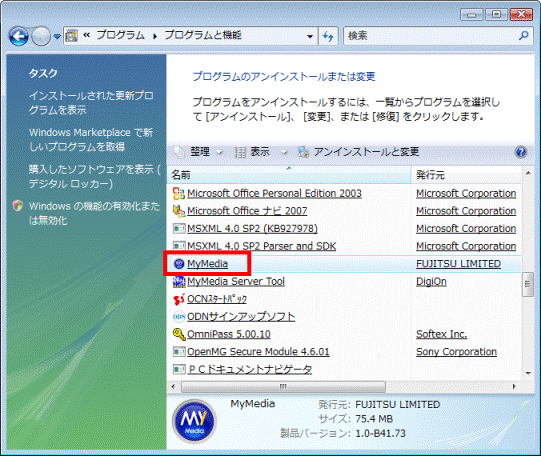Sort list by 名前 column header
The height and width of the screenshot is (456, 541).
(289, 175)
